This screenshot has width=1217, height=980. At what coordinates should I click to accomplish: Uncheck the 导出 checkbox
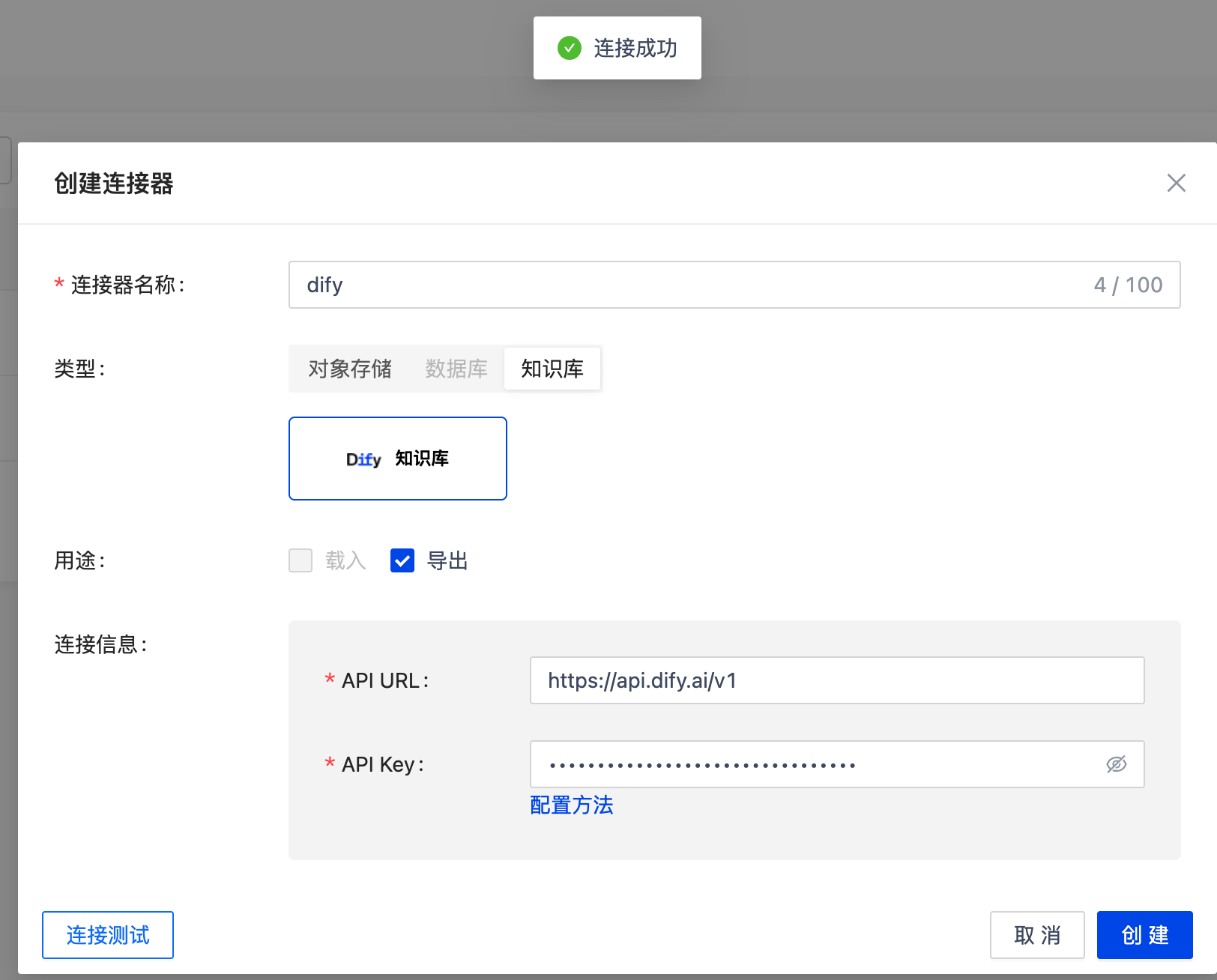(402, 560)
